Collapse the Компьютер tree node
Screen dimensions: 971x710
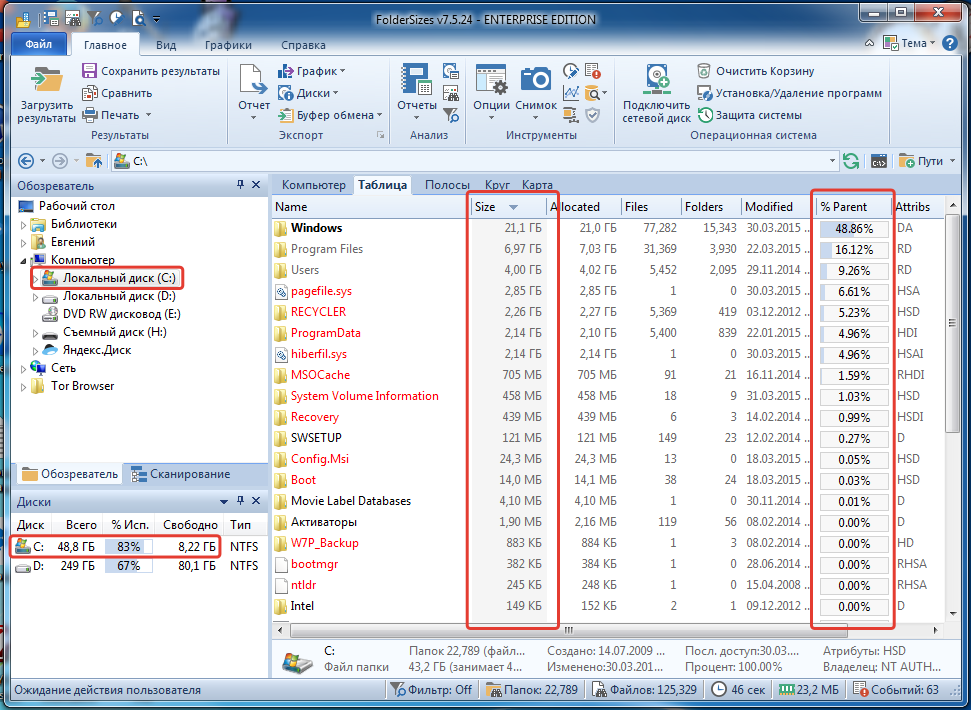[x=24, y=261]
